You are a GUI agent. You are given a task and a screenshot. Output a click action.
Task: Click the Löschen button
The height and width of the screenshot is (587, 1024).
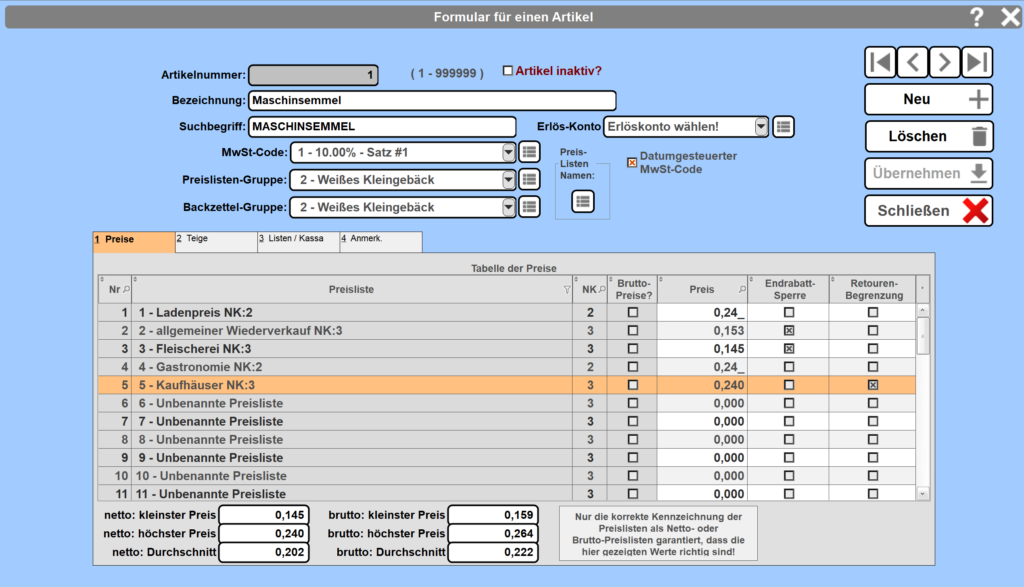pyautogui.click(x=928, y=136)
